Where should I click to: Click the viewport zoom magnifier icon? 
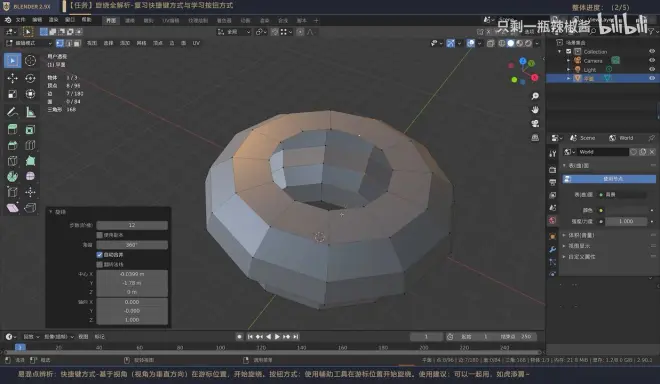tap(535, 96)
